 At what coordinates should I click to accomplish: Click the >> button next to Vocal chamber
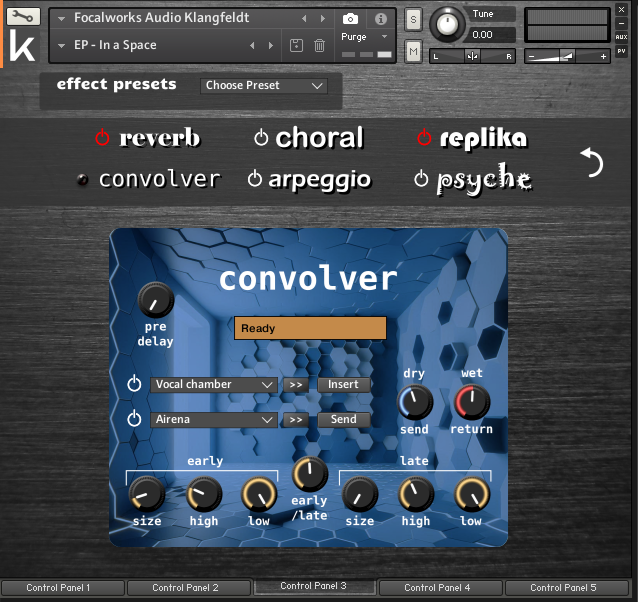pos(295,384)
